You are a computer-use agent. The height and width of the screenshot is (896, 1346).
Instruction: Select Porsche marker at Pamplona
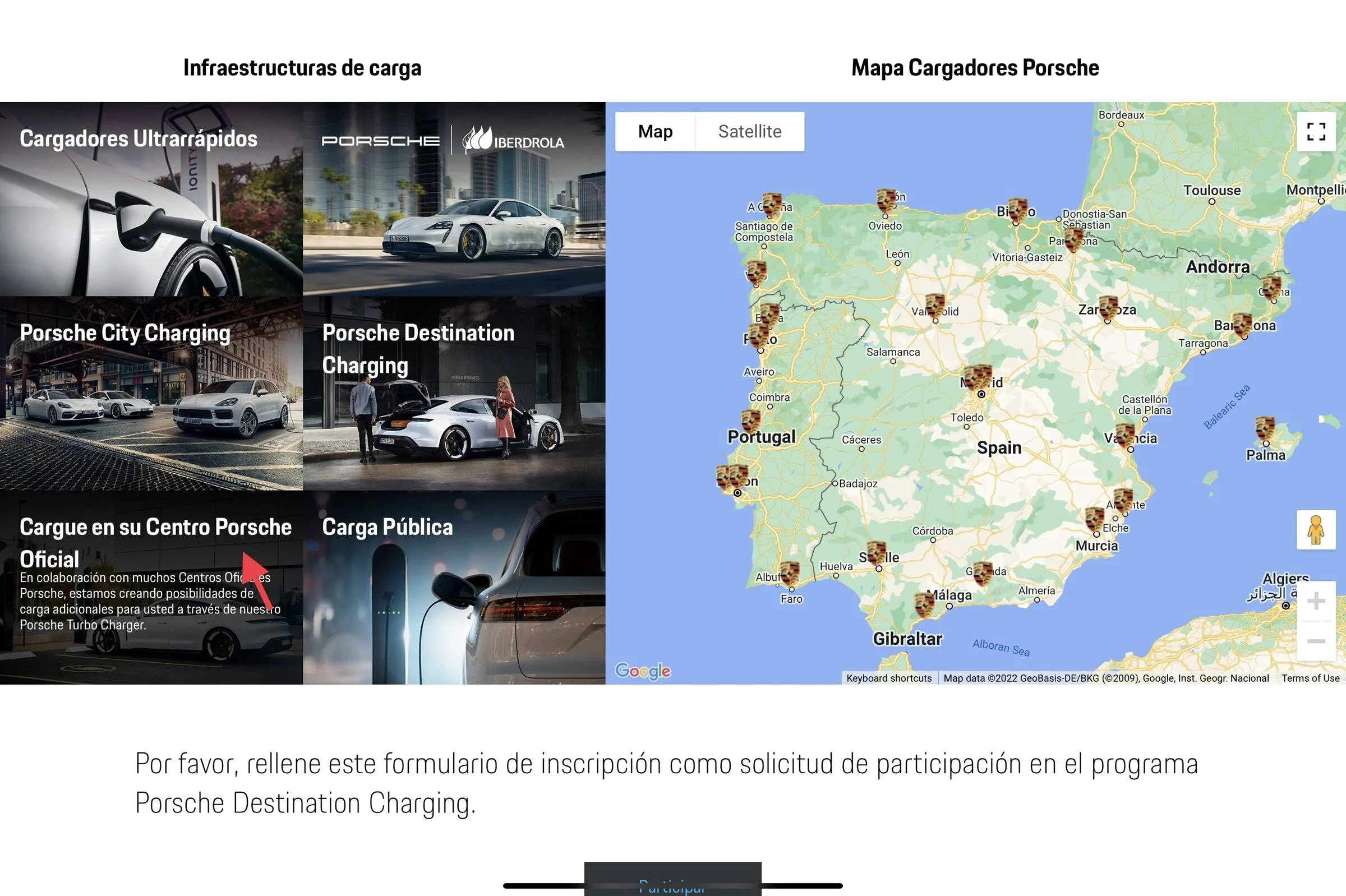[1073, 239]
